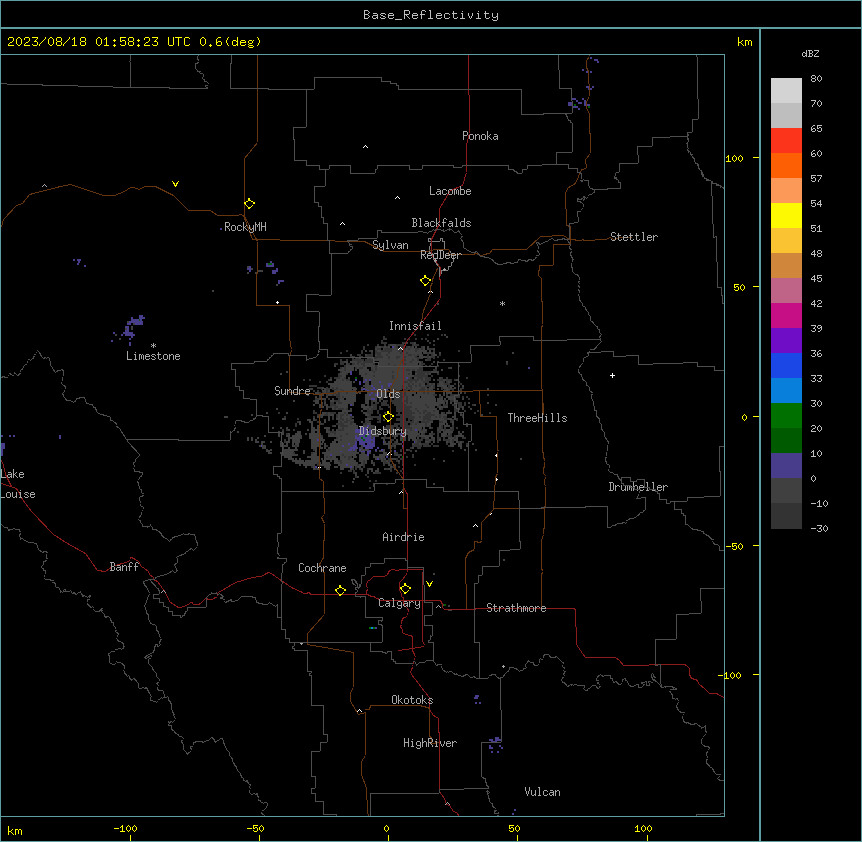Viewport: 862px width, 842px height.
Task: Click the yellow diamond marker below RedDeer
Action: (x=425, y=281)
